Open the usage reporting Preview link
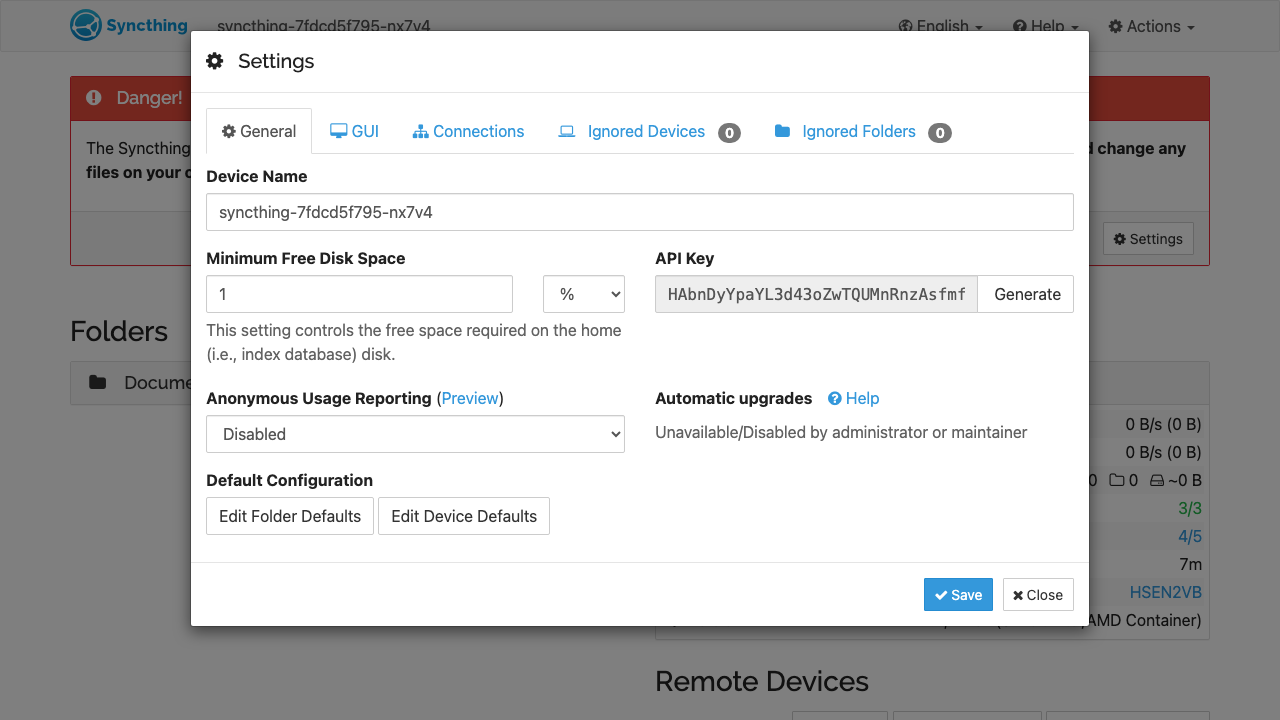 (470, 398)
